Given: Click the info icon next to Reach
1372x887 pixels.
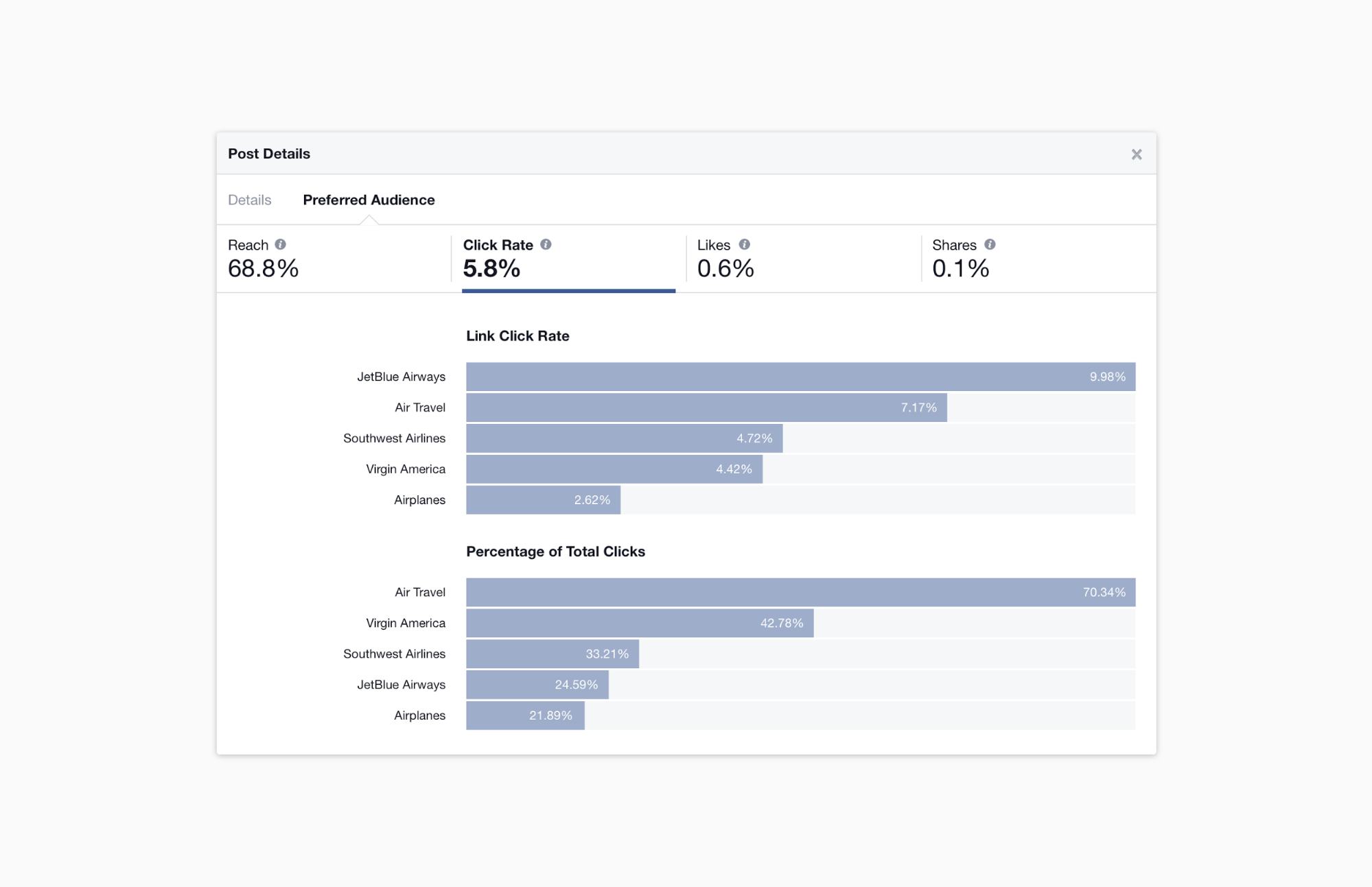Looking at the screenshot, I should 280,244.
